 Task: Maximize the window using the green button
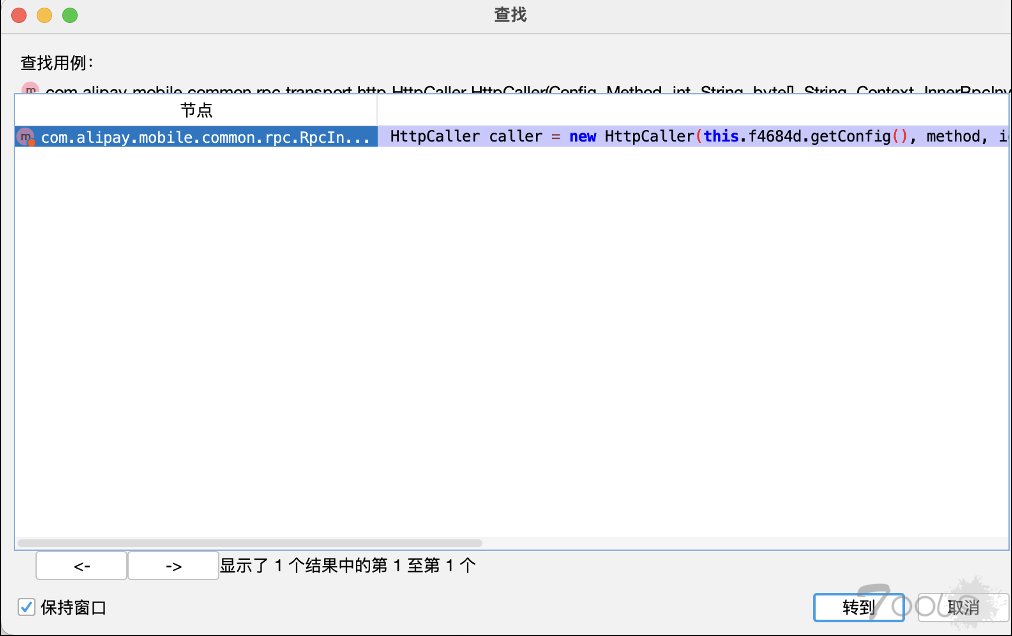click(x=69, y=16)
